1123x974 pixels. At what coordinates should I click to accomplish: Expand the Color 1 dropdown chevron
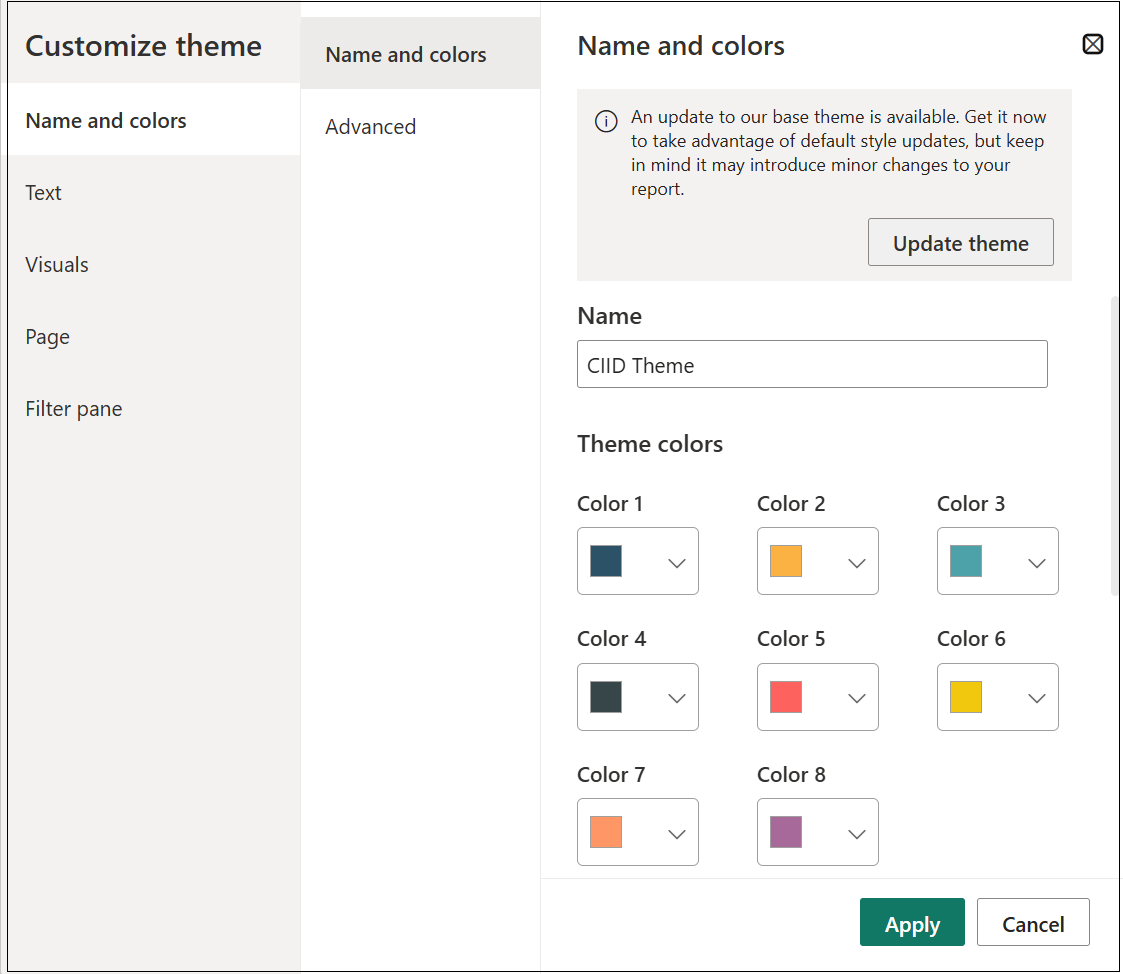tap(677, 562)
